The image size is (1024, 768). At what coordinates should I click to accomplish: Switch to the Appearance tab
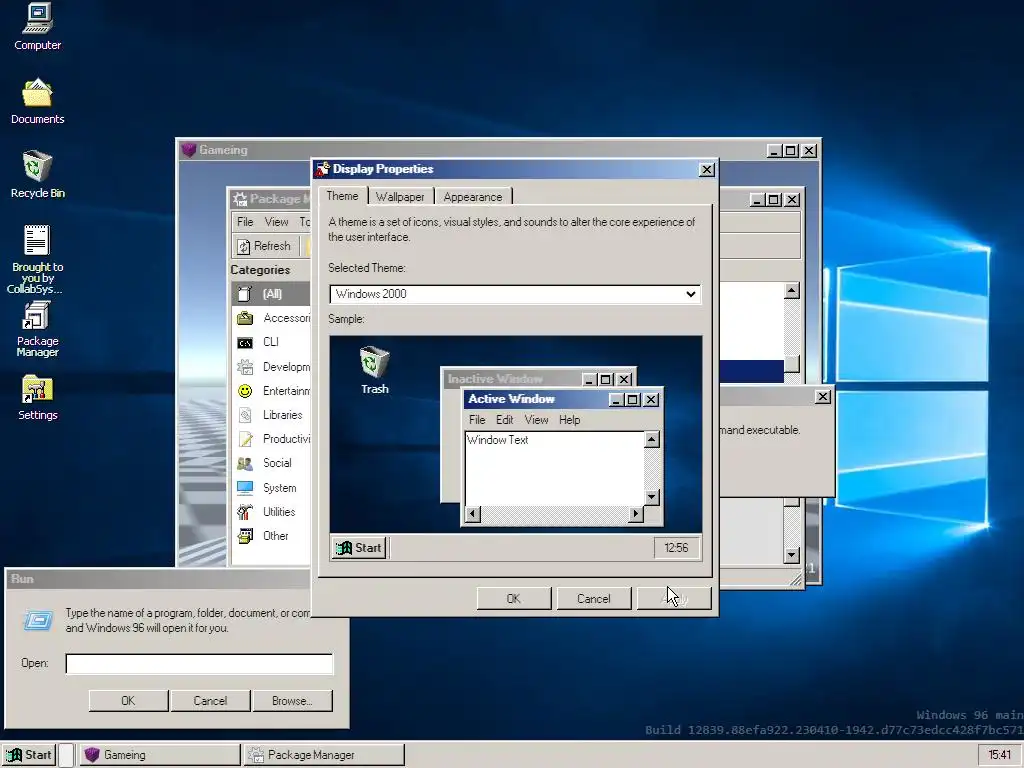coord(473,197)
